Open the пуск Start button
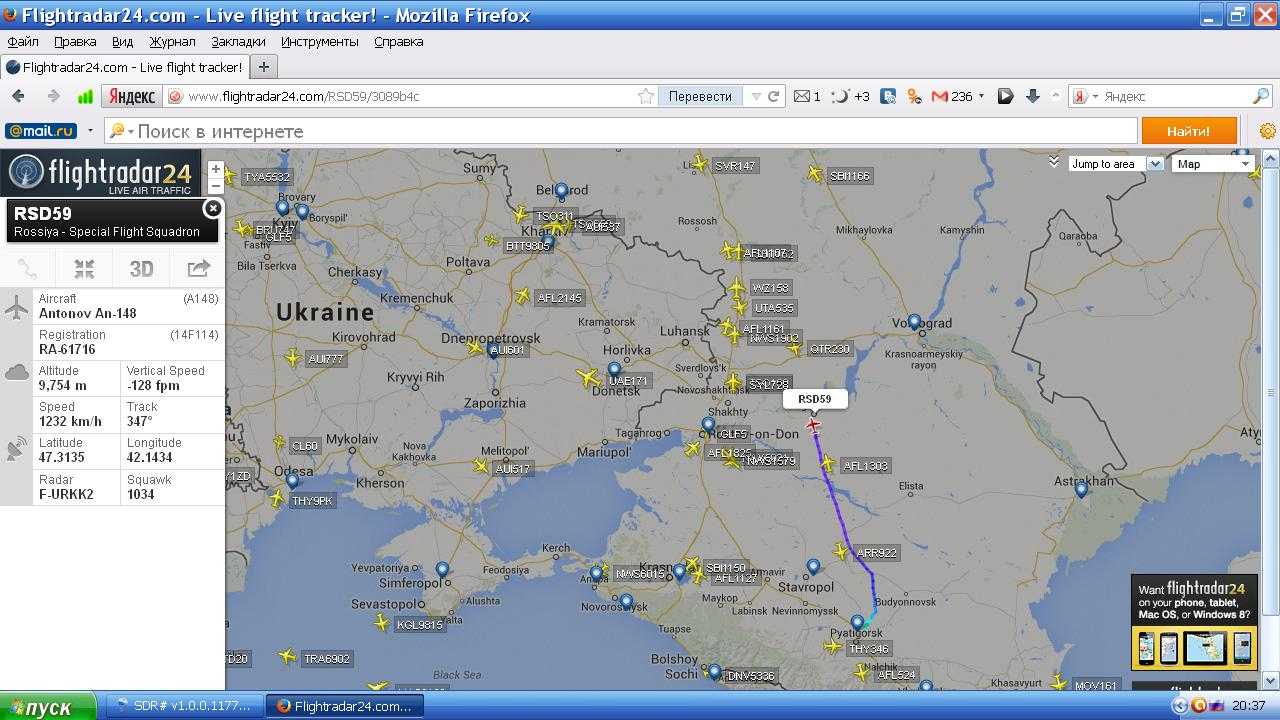Viewport: 1280px width, 720px height. pyautogui.click(x=48, y=706)
